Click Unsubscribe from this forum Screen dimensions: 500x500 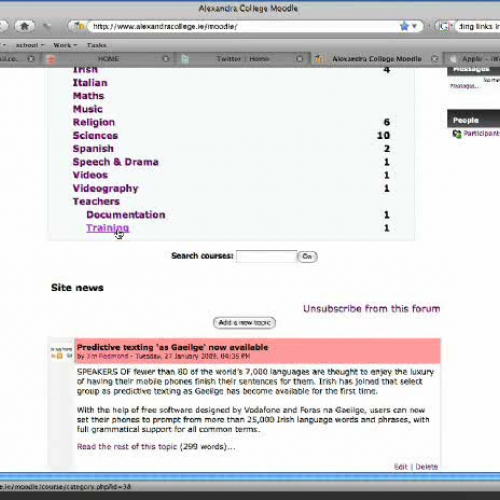[372, 309]
